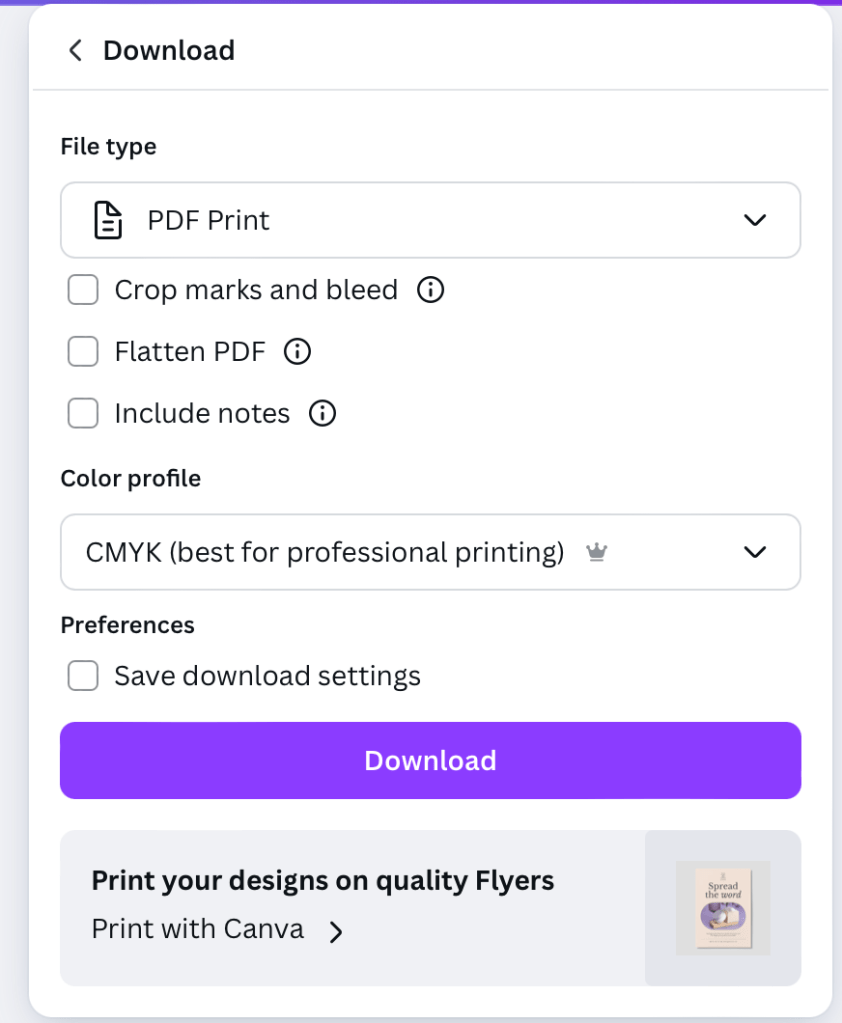Viewport: 842px width, 1023px height.
Task: Open the Print with Canva link
Action: pos(198,929)
